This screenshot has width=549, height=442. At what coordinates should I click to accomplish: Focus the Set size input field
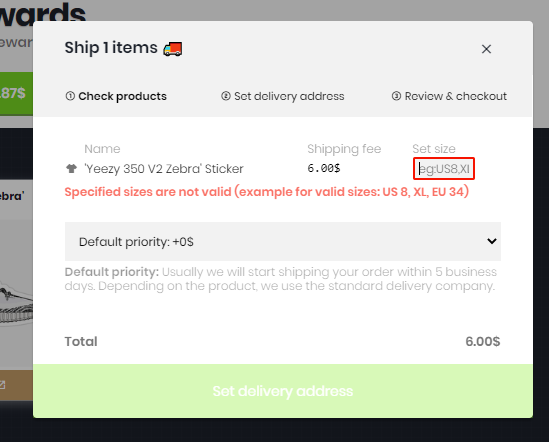444,169
